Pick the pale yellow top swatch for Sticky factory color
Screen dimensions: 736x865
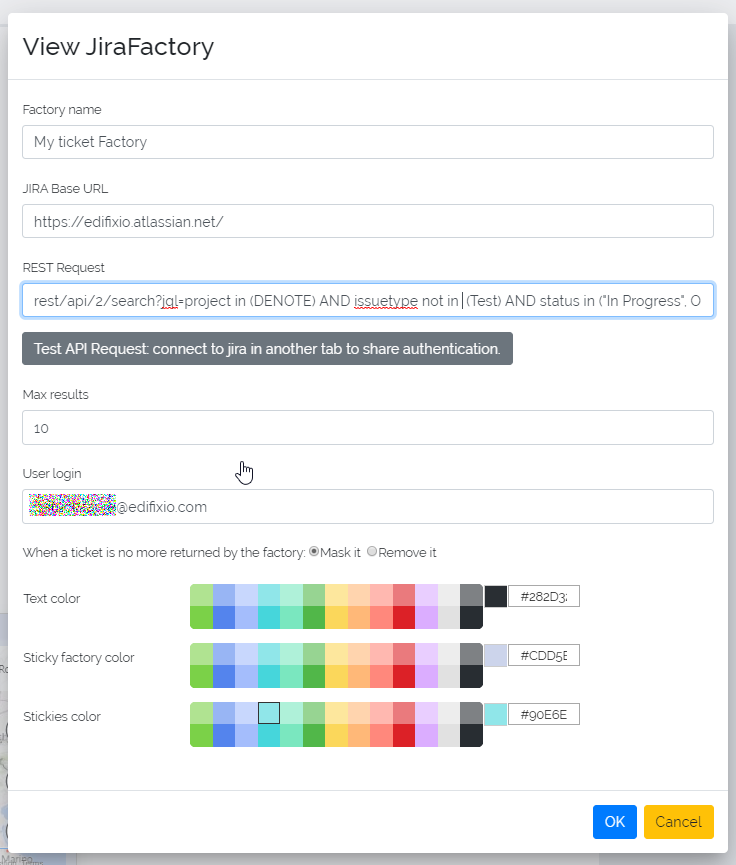337,655
